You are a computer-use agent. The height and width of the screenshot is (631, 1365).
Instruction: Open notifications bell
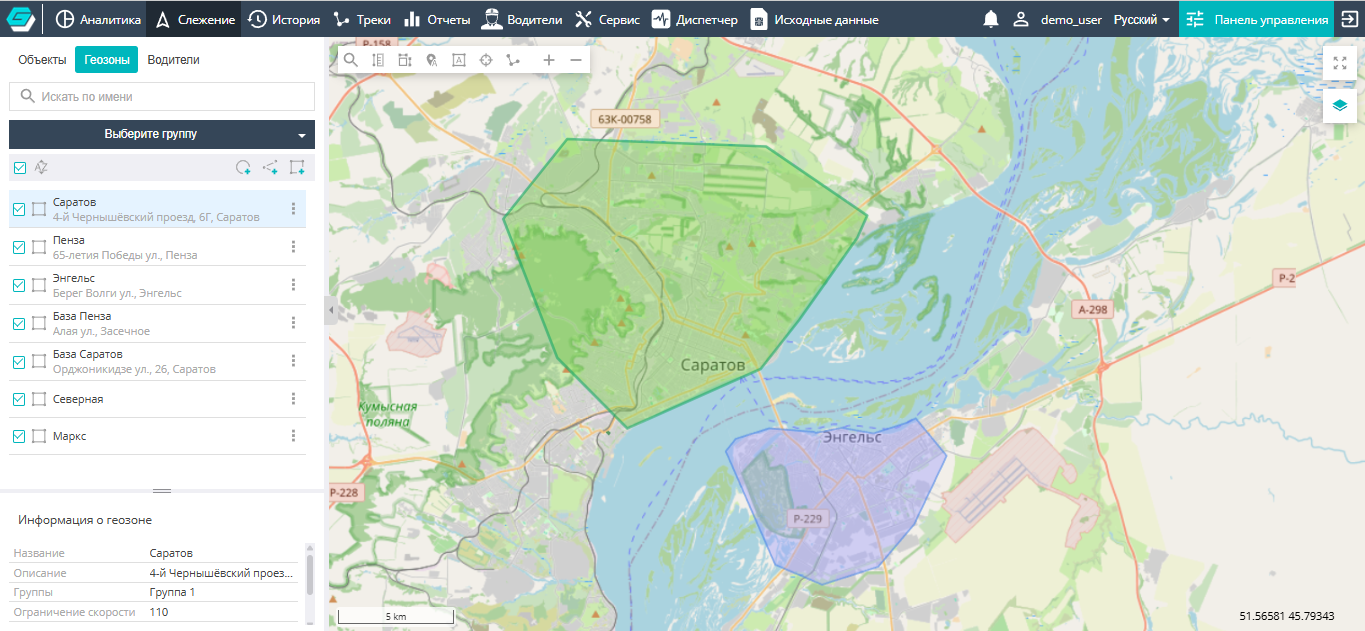[991, 19]
